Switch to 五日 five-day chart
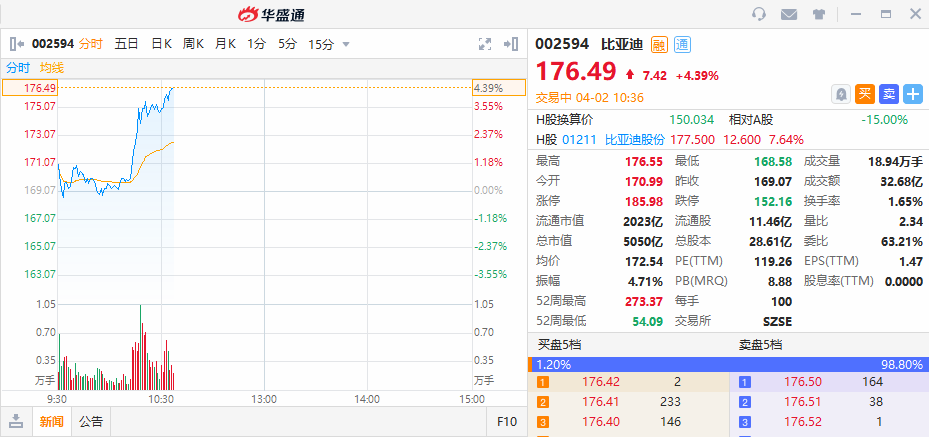 [x=126, y=44]
